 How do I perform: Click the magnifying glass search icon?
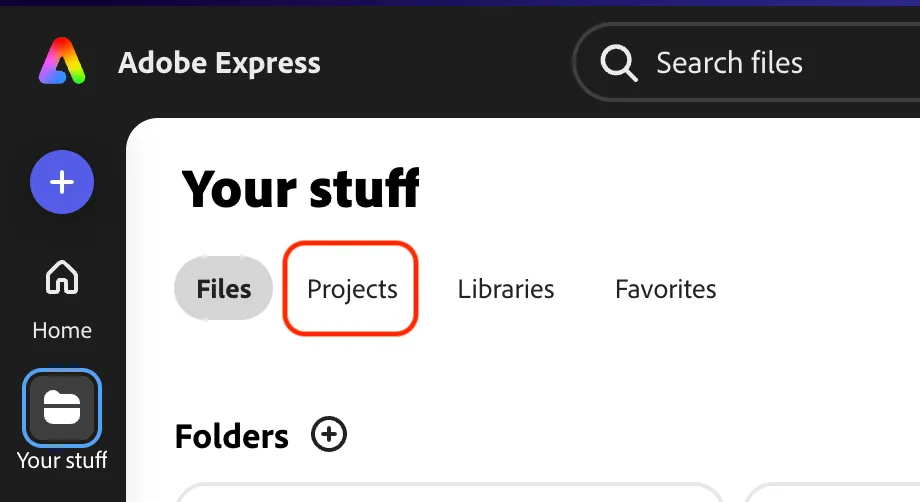(x=618, y=63)
